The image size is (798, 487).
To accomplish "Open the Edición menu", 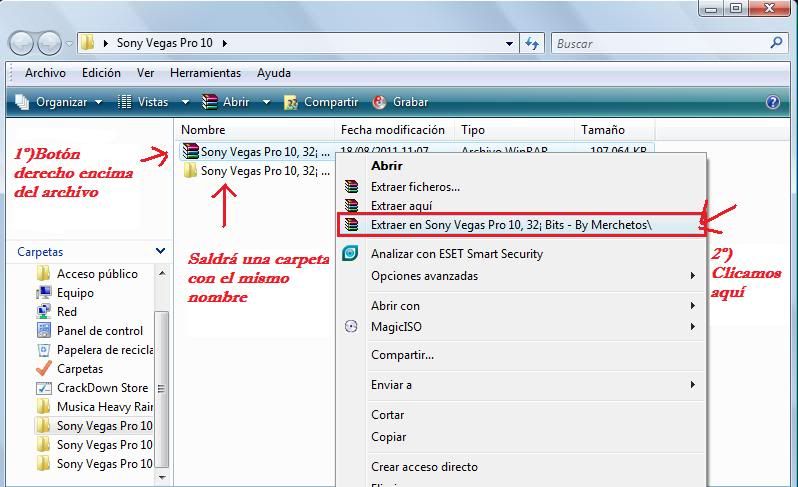I will tap(101, 73).
